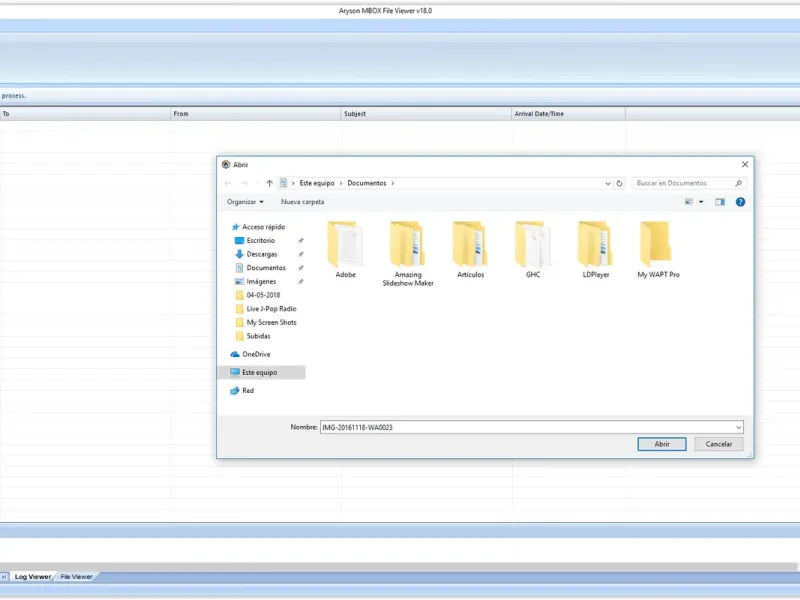This screenshot has width=800, height=600.
Task: Click the Cancelar button
Action: pos(718,444)
